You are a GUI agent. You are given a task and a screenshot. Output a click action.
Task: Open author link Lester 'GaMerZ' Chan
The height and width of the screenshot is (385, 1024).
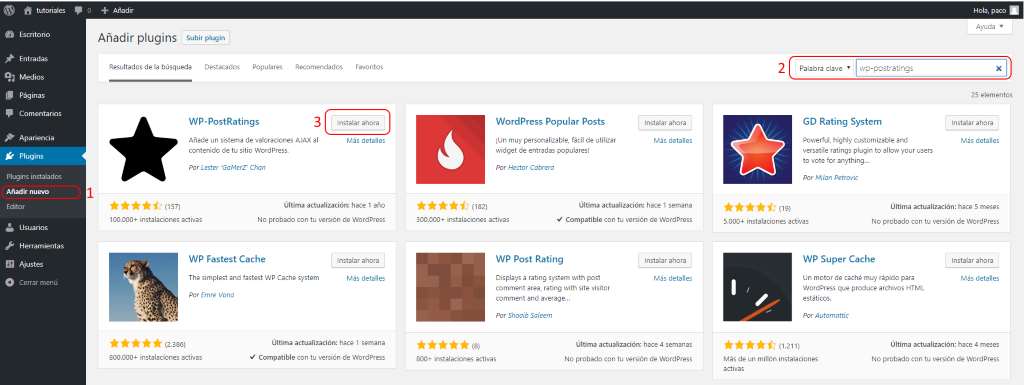[x=232, y=167]
